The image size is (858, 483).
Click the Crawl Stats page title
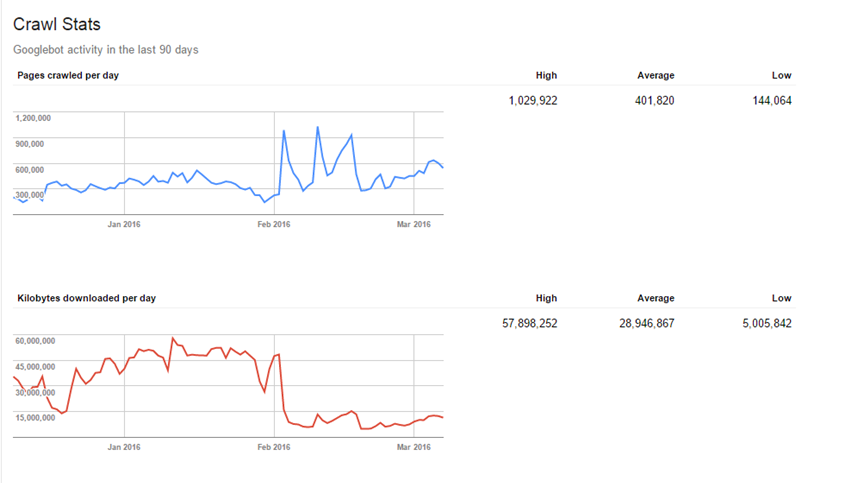[56, 24]
